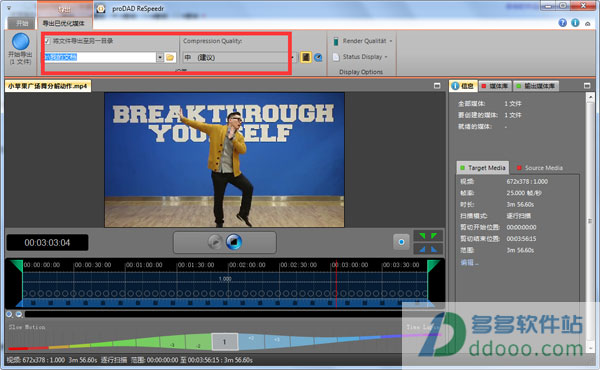The width and height of the screenshot is (600, 370).
Task: Zoom in on the timeline with the magnifier
Action: (x=10, y=314)
